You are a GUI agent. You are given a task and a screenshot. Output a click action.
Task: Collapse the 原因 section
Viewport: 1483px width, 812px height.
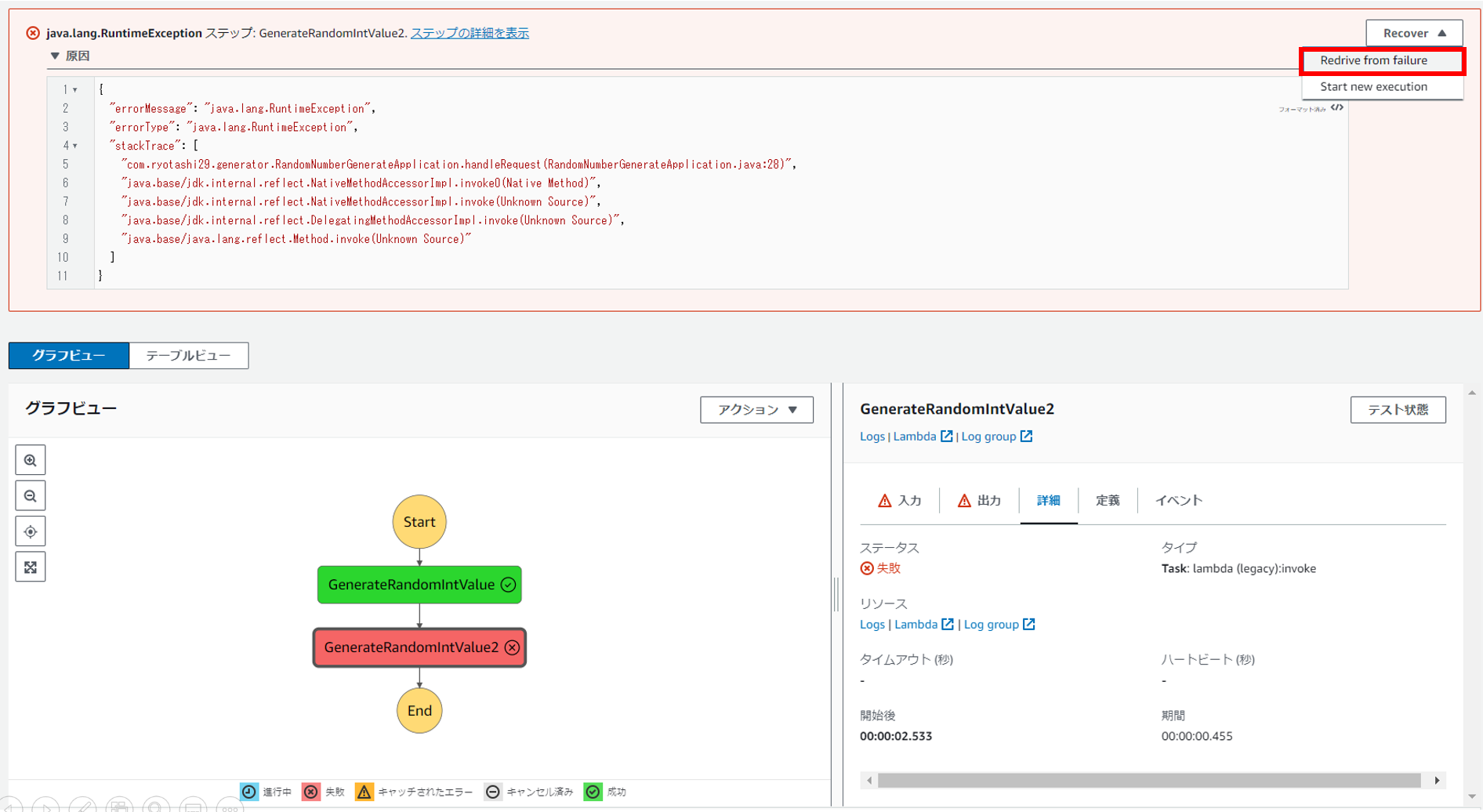[55, 56]
